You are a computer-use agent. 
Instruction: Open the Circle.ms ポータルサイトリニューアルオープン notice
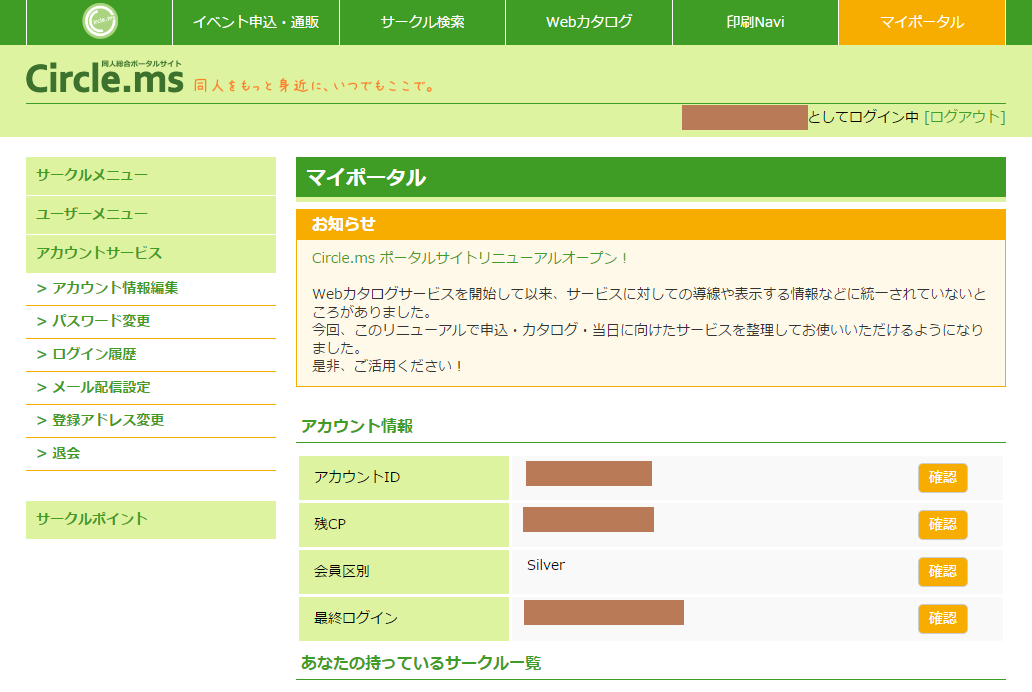pos(470,258)
